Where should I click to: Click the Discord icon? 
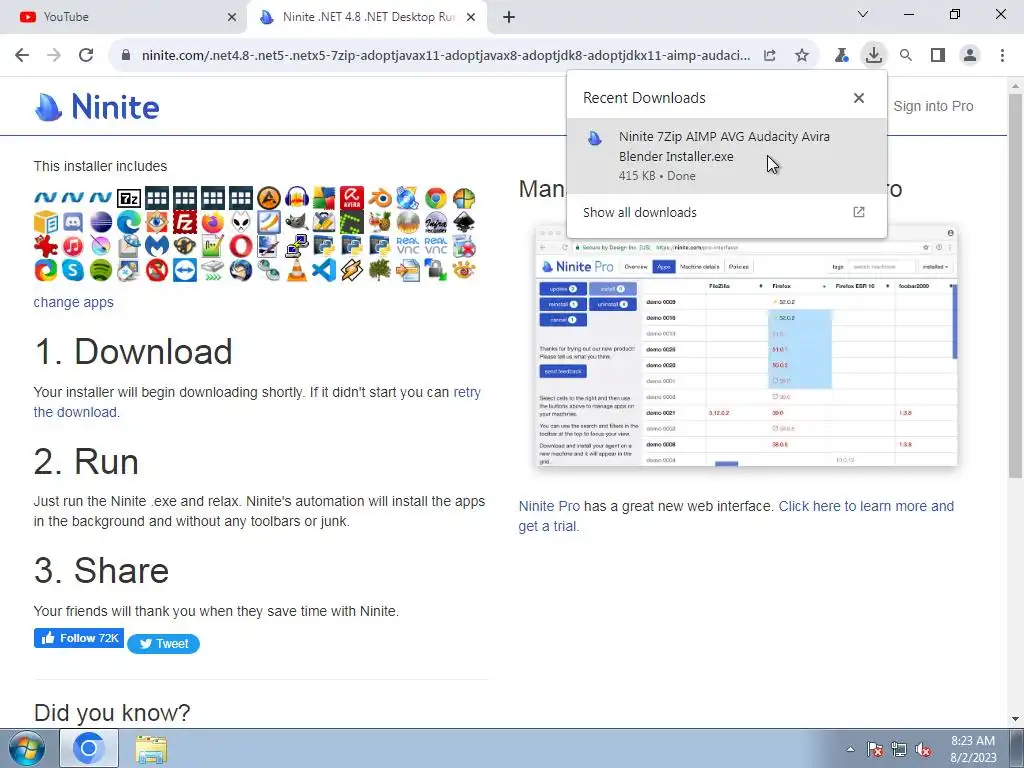73,222
